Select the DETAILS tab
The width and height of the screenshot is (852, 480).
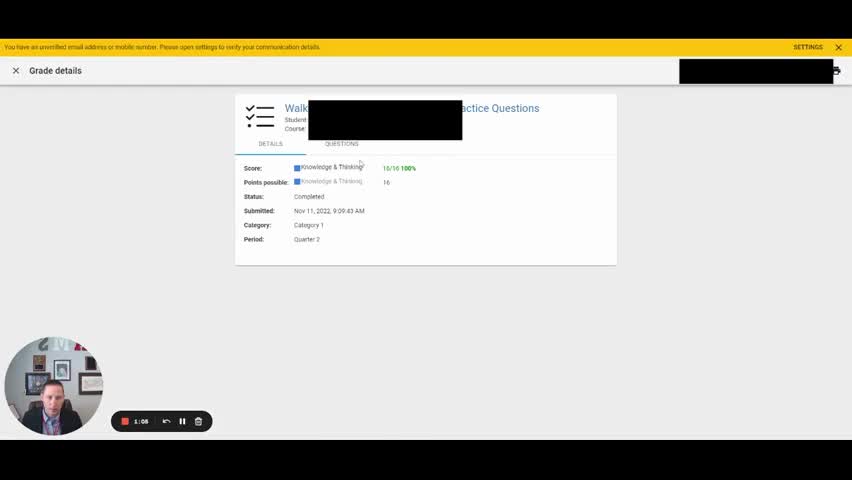click(x=270, y=144)
